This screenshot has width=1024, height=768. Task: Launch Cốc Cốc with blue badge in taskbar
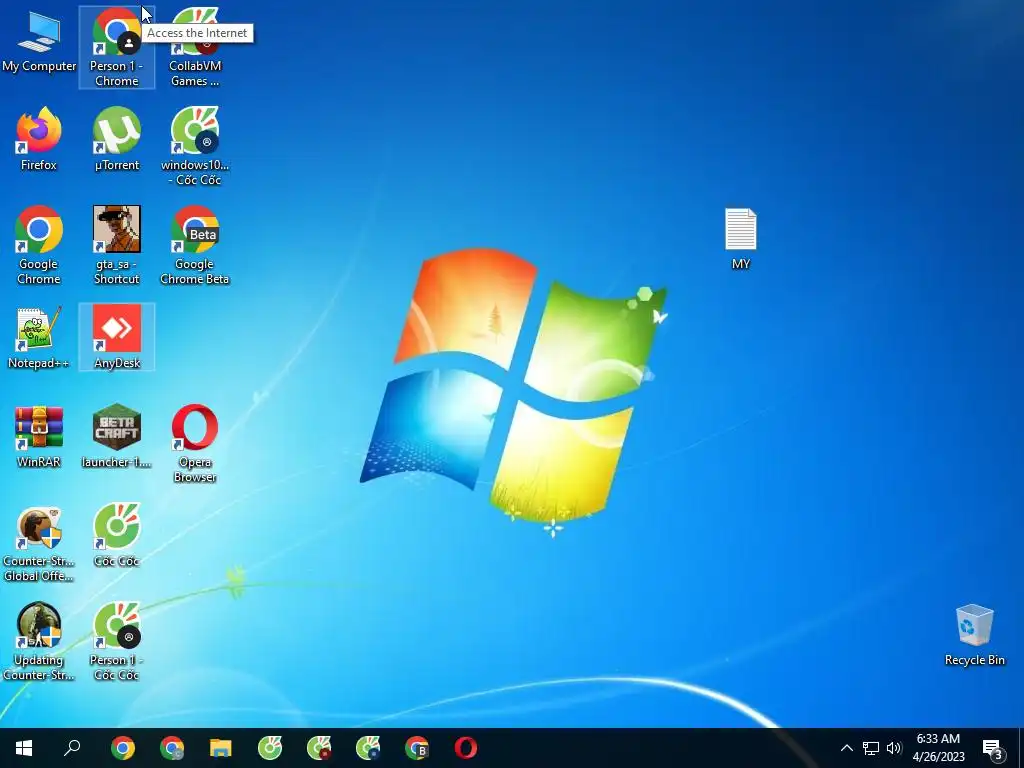[368, 748]
